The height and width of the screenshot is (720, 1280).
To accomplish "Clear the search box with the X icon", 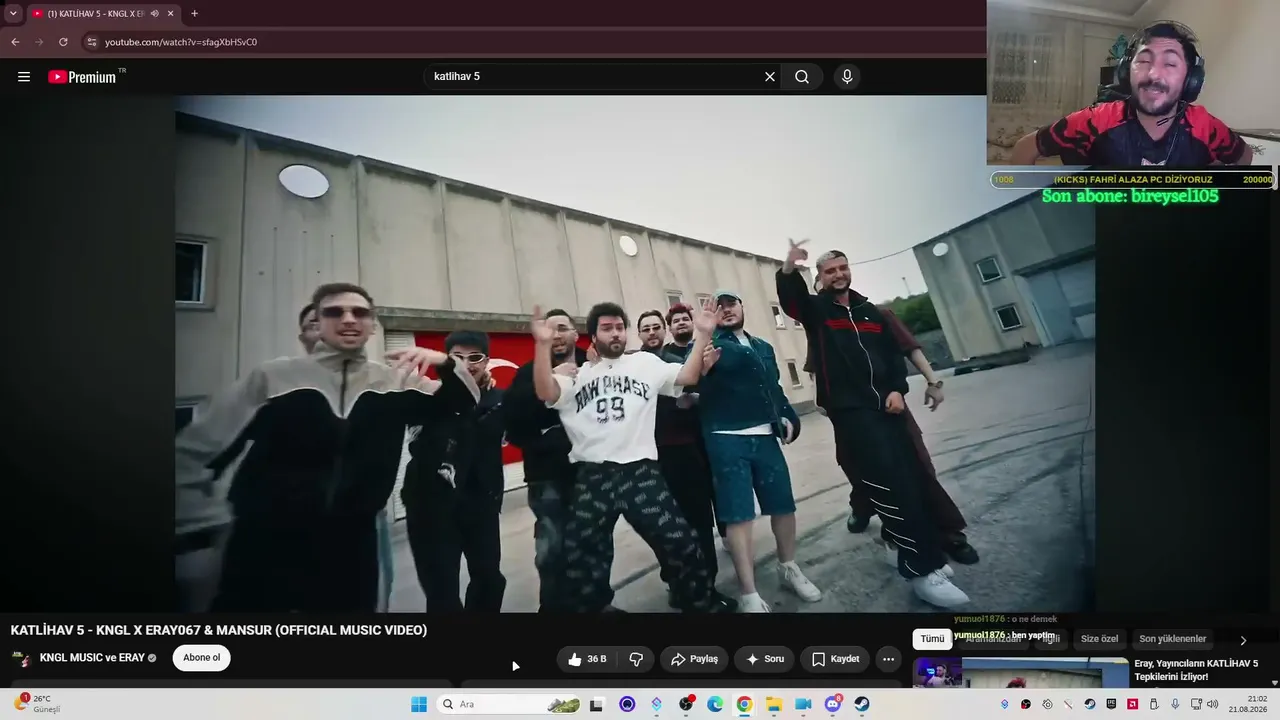I will click(x=770, y=77).
